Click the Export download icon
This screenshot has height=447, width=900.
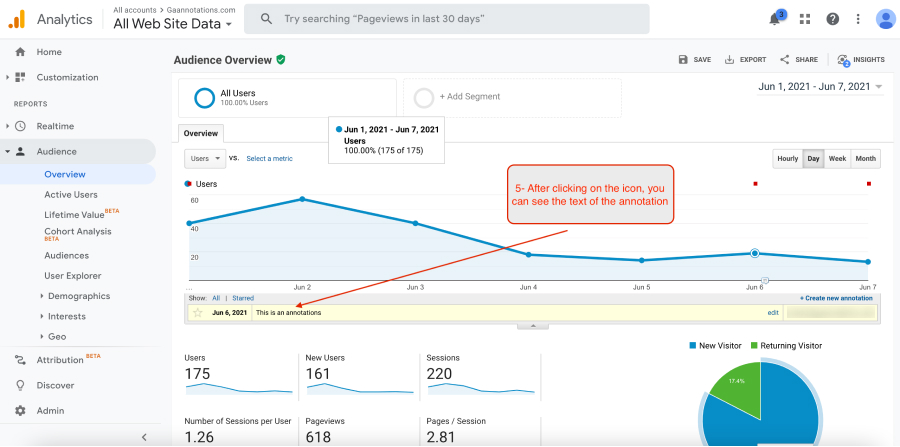pyautogui.click(x=730, y=60)
